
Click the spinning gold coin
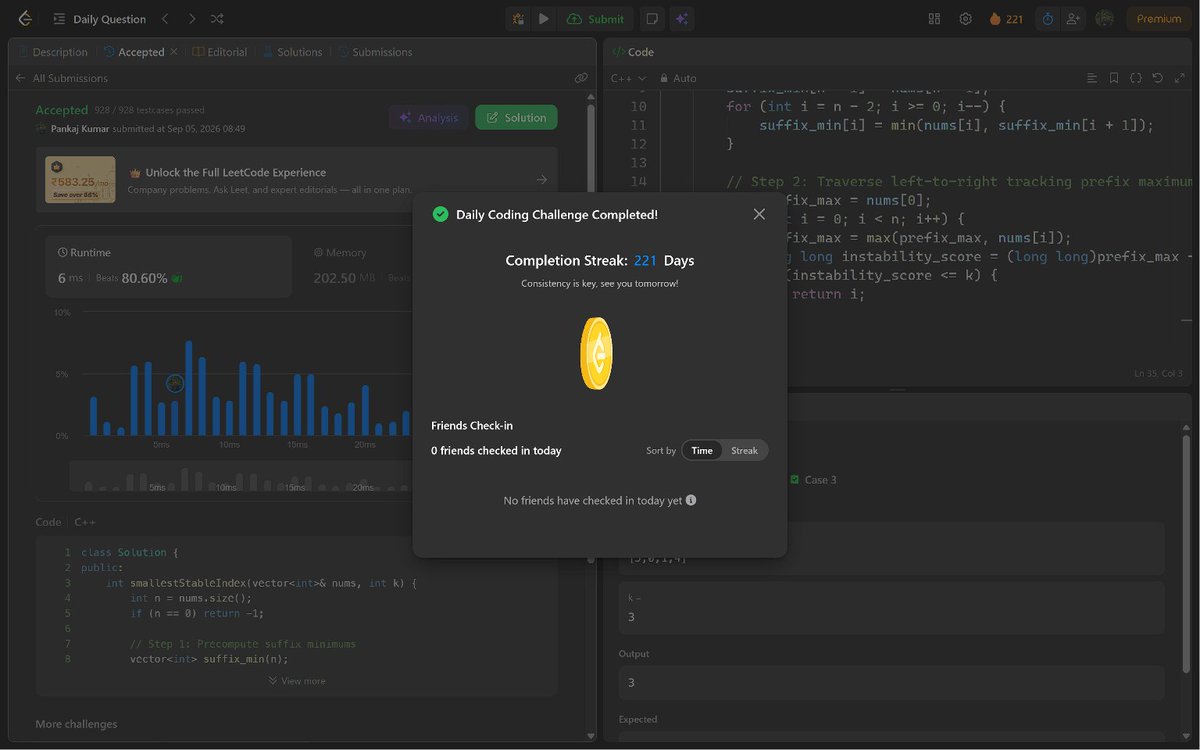pyautogui.click(x=596, y=353)
